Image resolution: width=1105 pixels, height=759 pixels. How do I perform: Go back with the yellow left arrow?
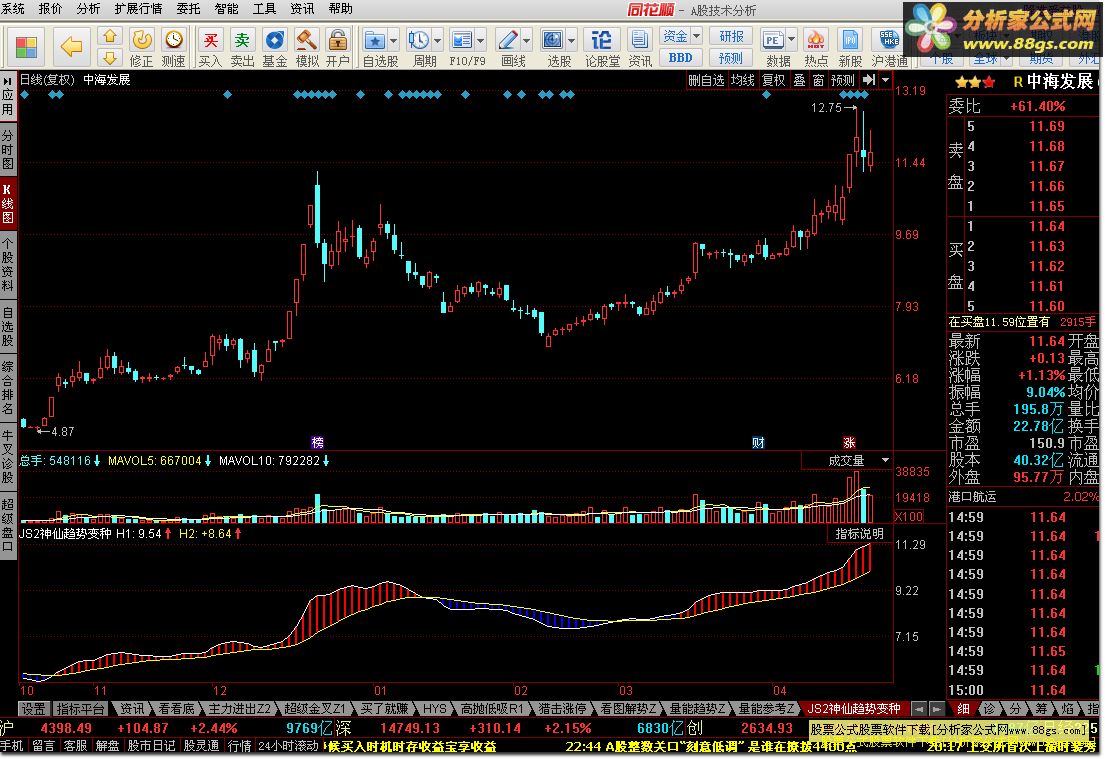(72, 47)
